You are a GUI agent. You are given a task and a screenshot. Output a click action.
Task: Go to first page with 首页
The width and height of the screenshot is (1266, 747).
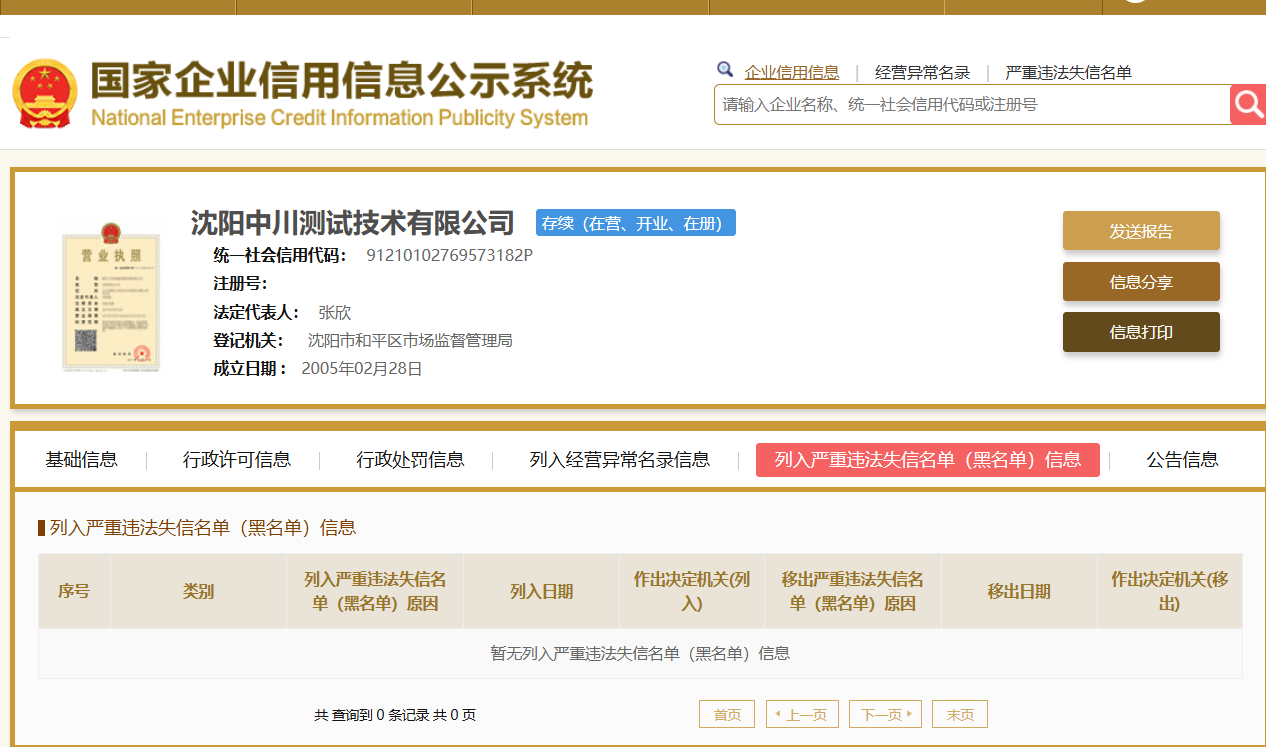pos(727,714)
